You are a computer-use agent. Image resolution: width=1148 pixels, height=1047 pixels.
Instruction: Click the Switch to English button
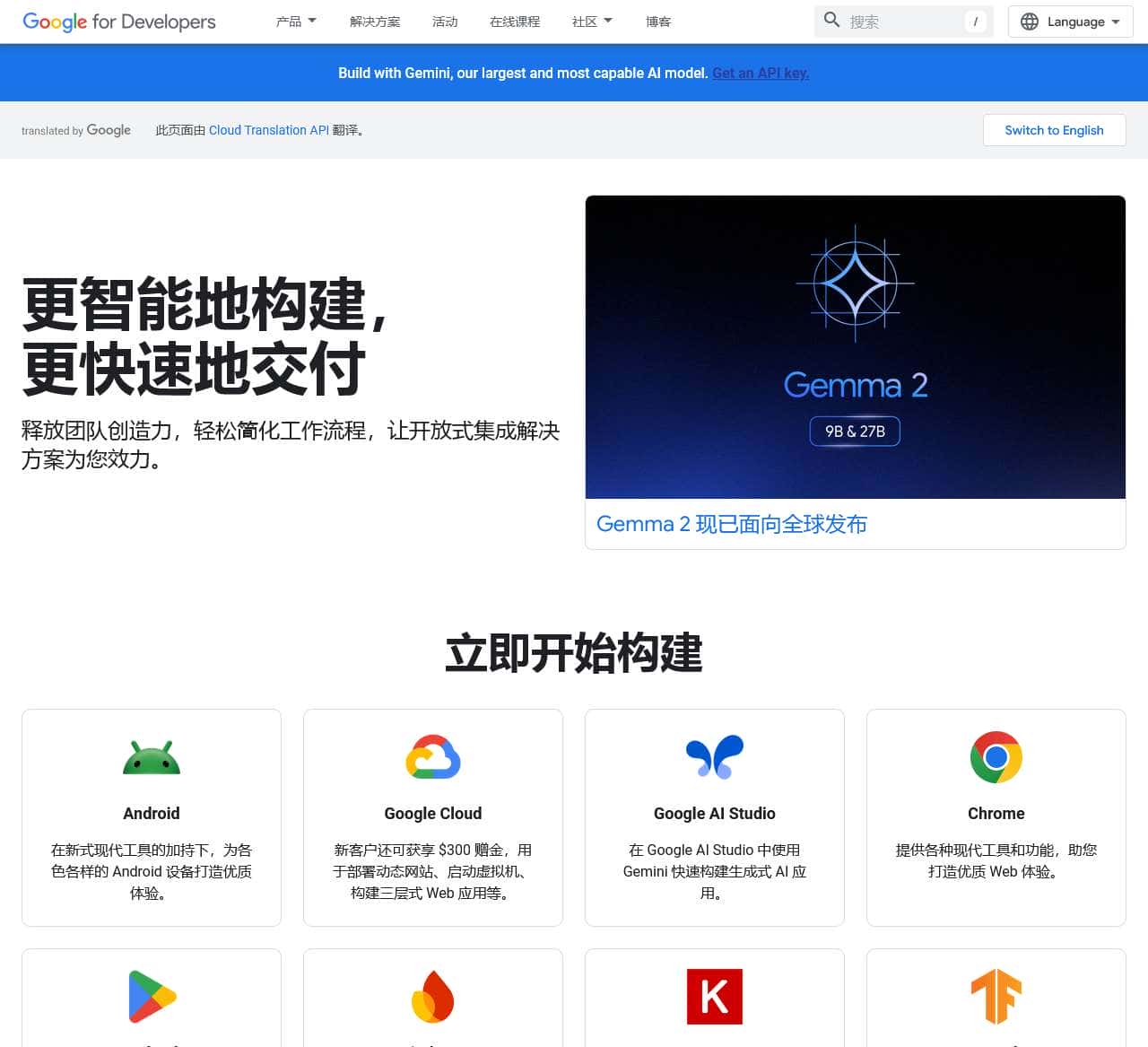(1054, 130)
